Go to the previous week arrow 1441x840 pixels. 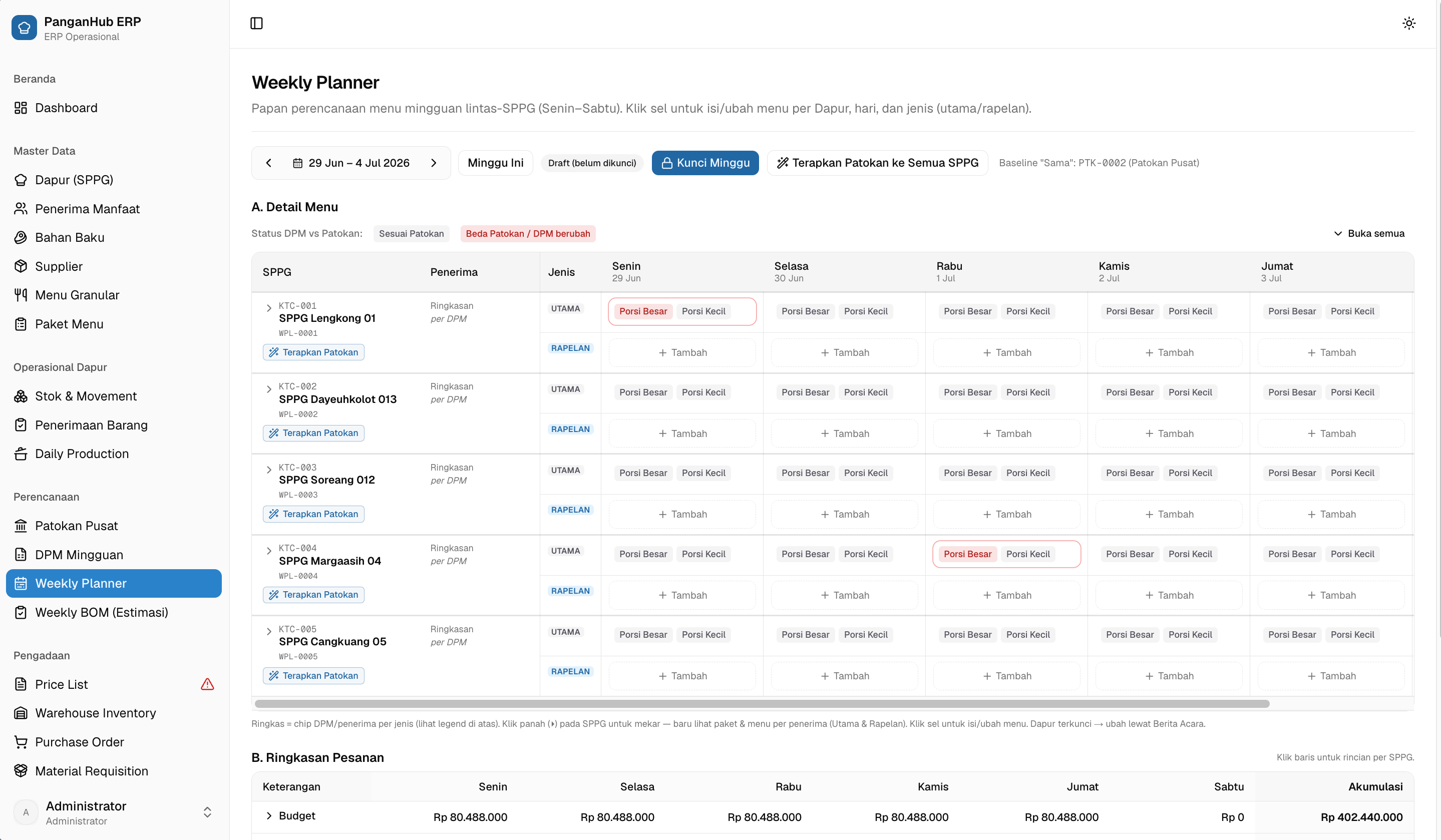[x=269, y=163]
